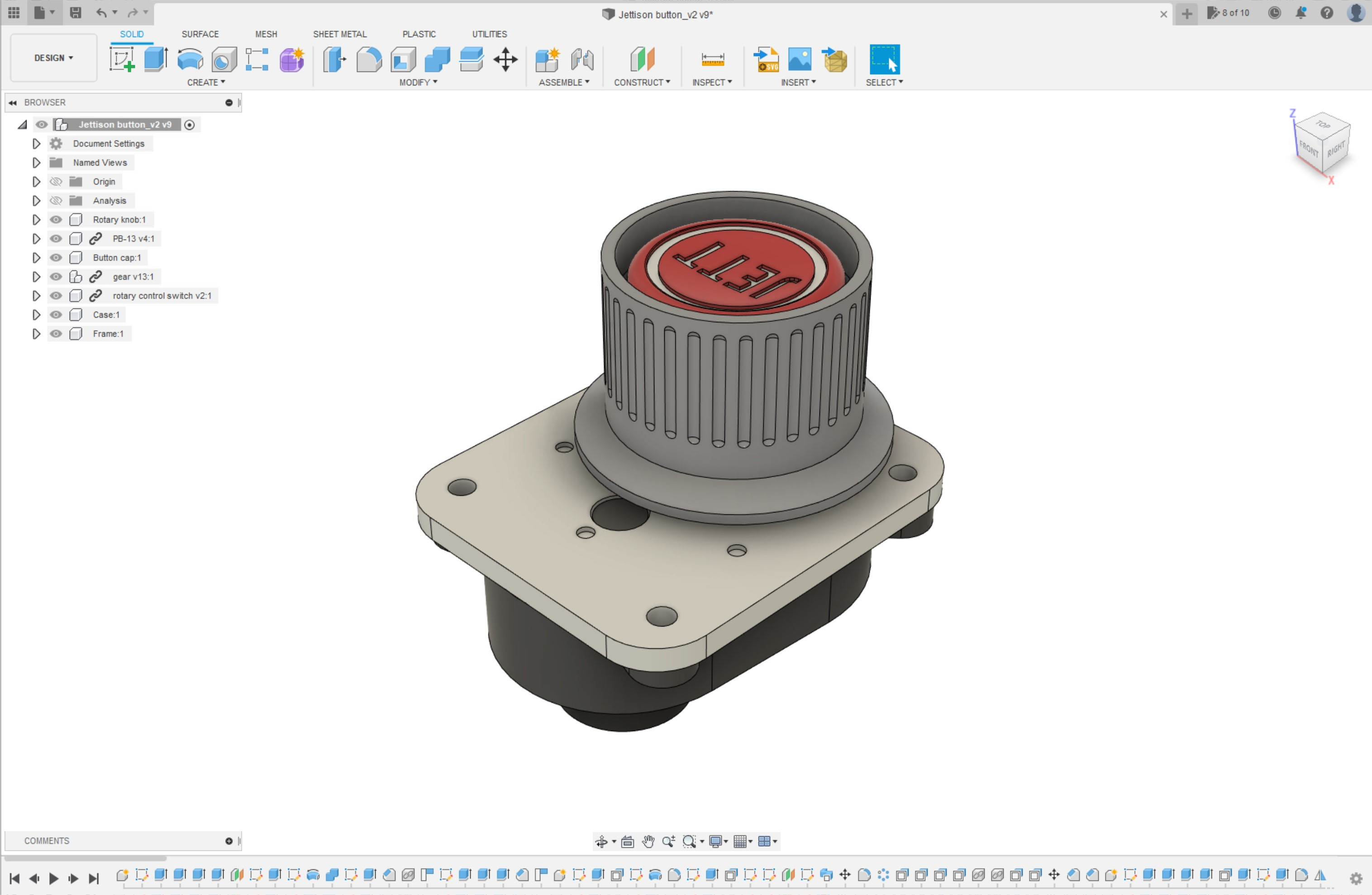
Task: Open the CONSTRUCT menu label
Action: pos(642,82)
